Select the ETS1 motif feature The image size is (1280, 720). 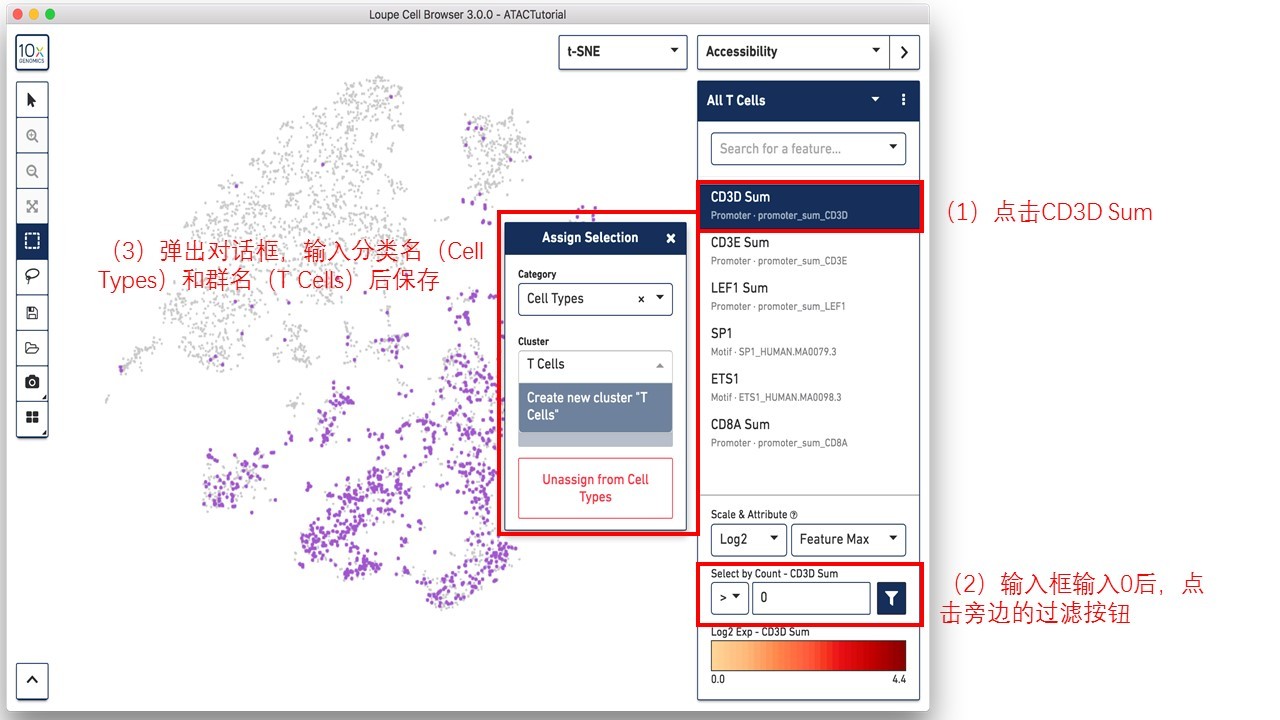pyautogui.click(x=808, y=387)
